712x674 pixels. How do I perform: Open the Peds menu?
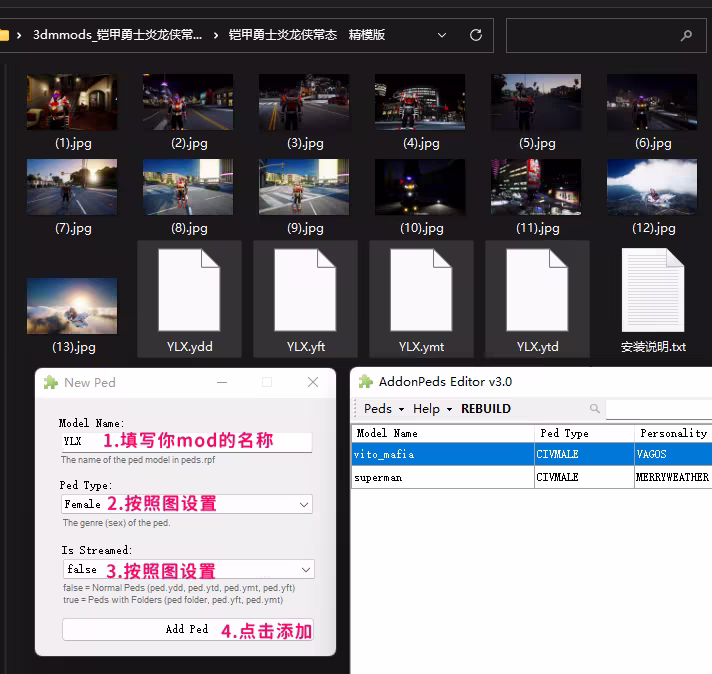pos(383,409)
